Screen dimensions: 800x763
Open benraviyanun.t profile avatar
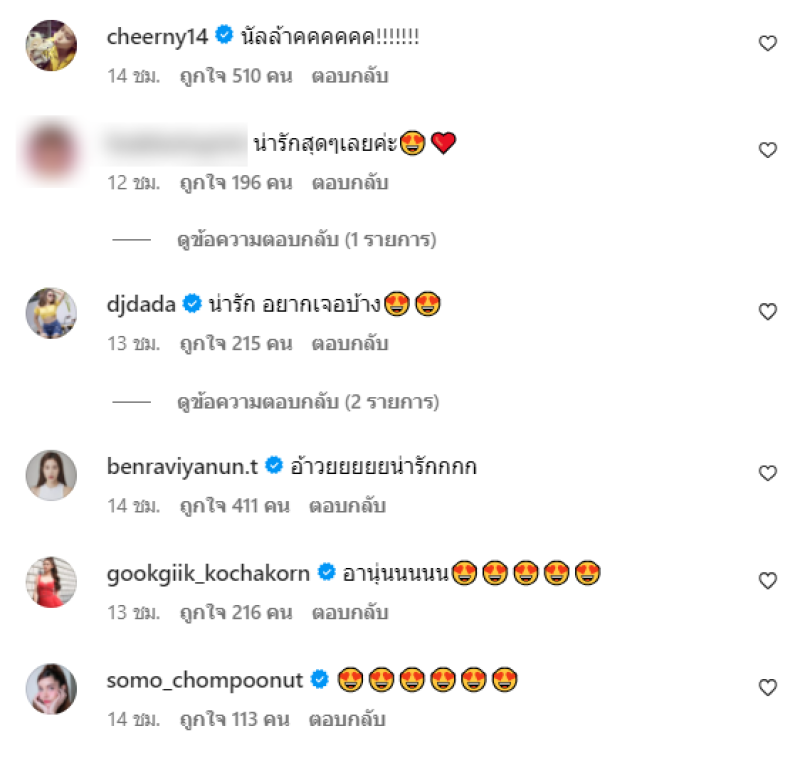point(51,474)
